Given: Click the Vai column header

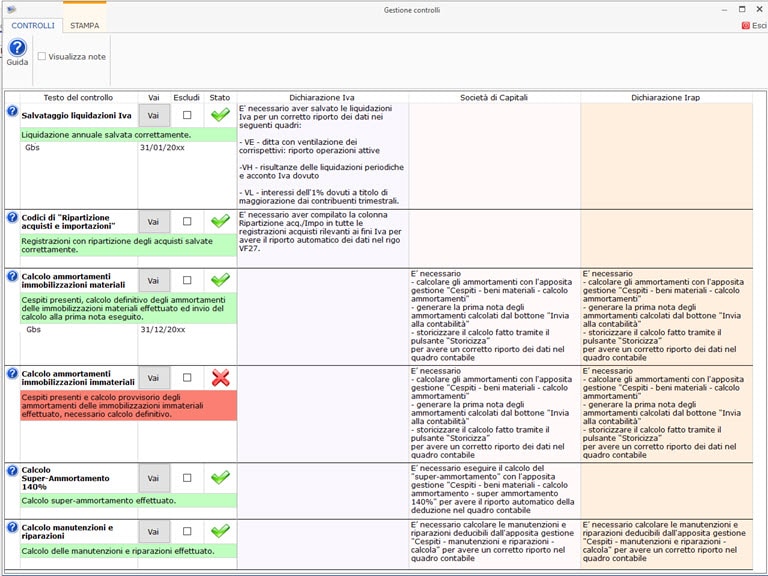Looking at the screenshot, I should point(154,97).
